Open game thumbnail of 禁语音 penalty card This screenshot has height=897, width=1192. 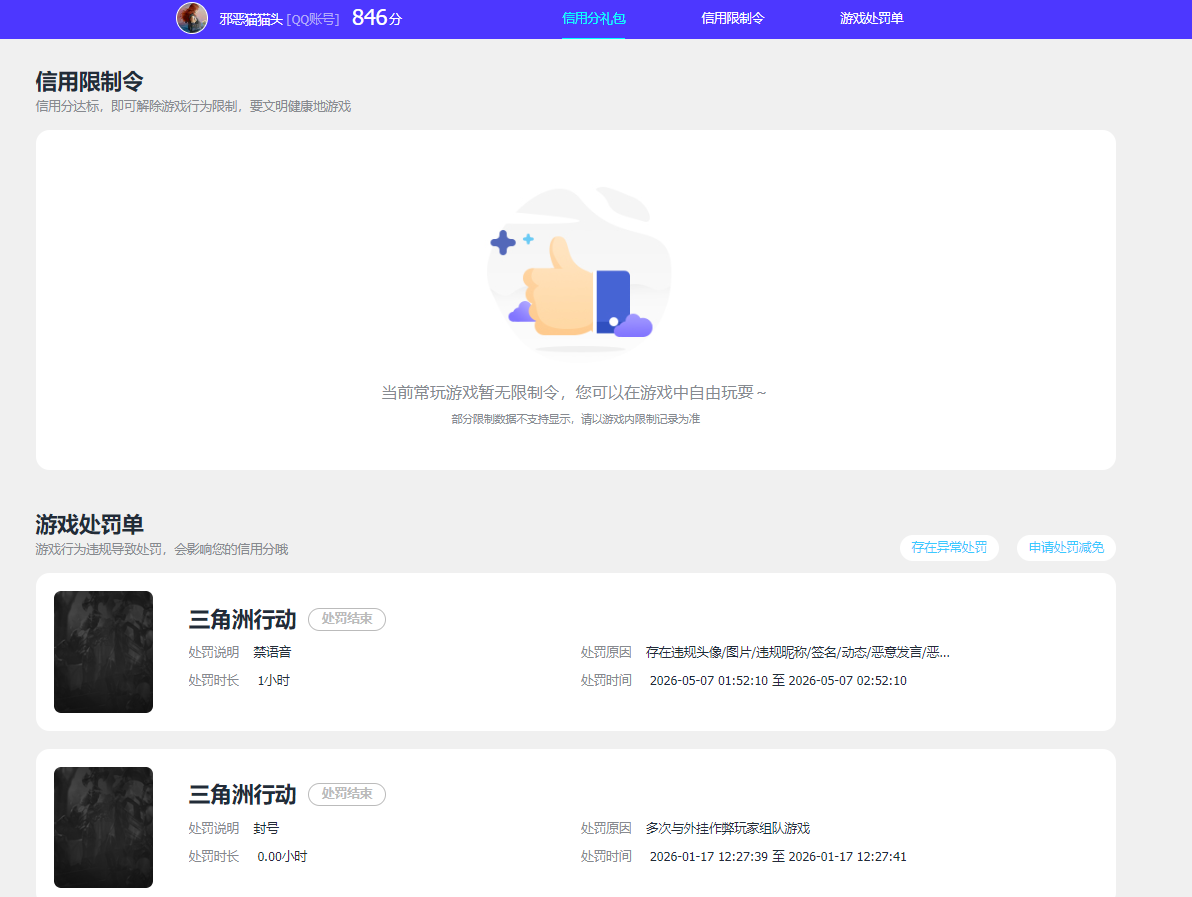(x=103, y=651)
